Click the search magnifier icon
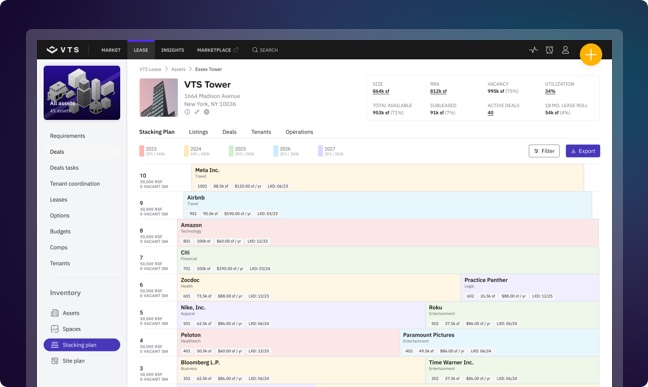The width and height of the screenshot is (648, 387). point(255,50)
